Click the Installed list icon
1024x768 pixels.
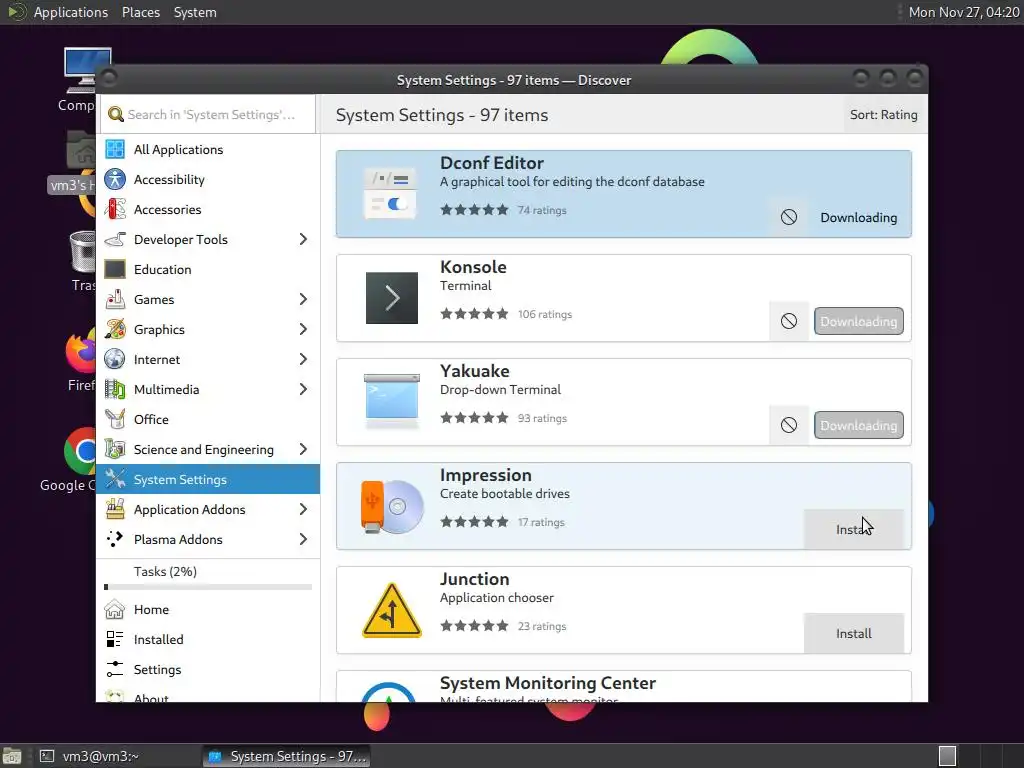pos(115,639)
